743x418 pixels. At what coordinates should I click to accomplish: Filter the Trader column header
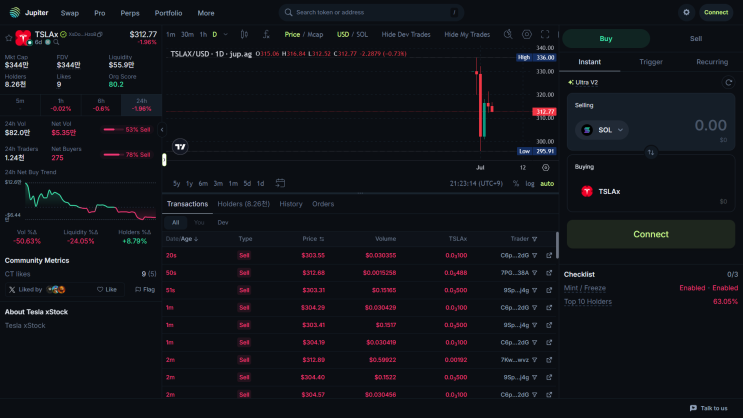[x=535, y=239]
